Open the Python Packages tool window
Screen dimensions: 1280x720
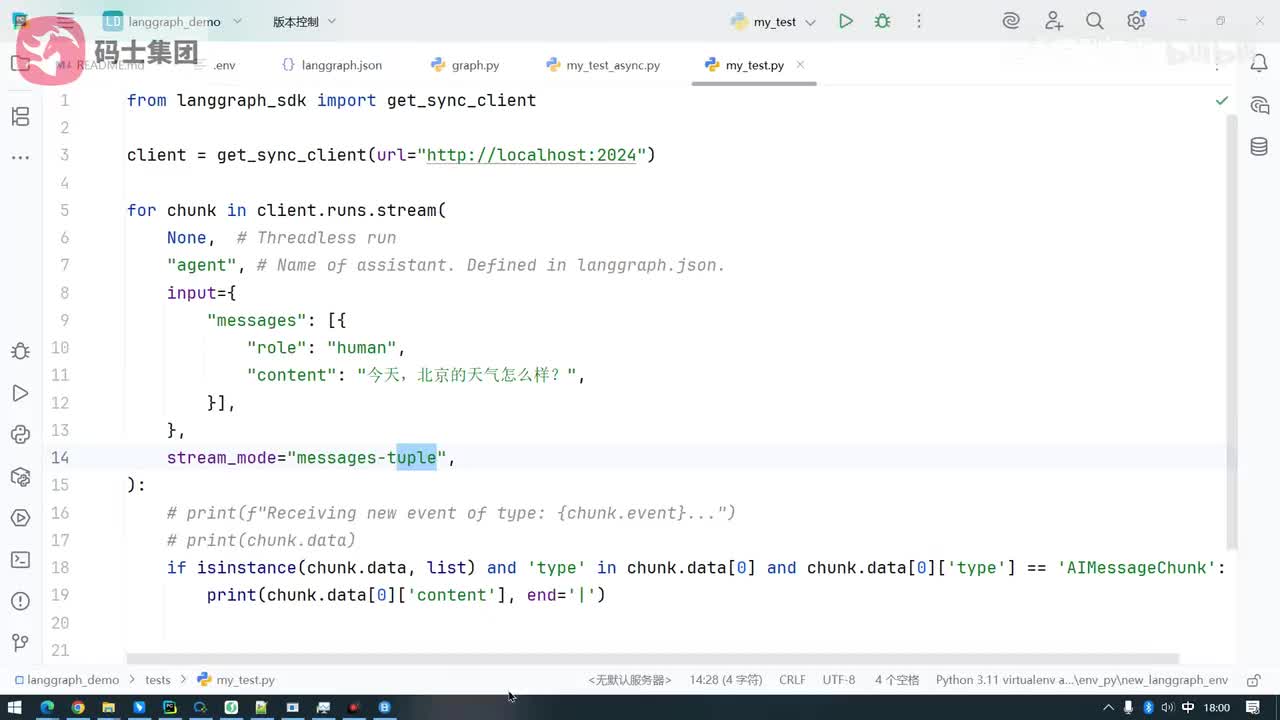click(20, 476)
